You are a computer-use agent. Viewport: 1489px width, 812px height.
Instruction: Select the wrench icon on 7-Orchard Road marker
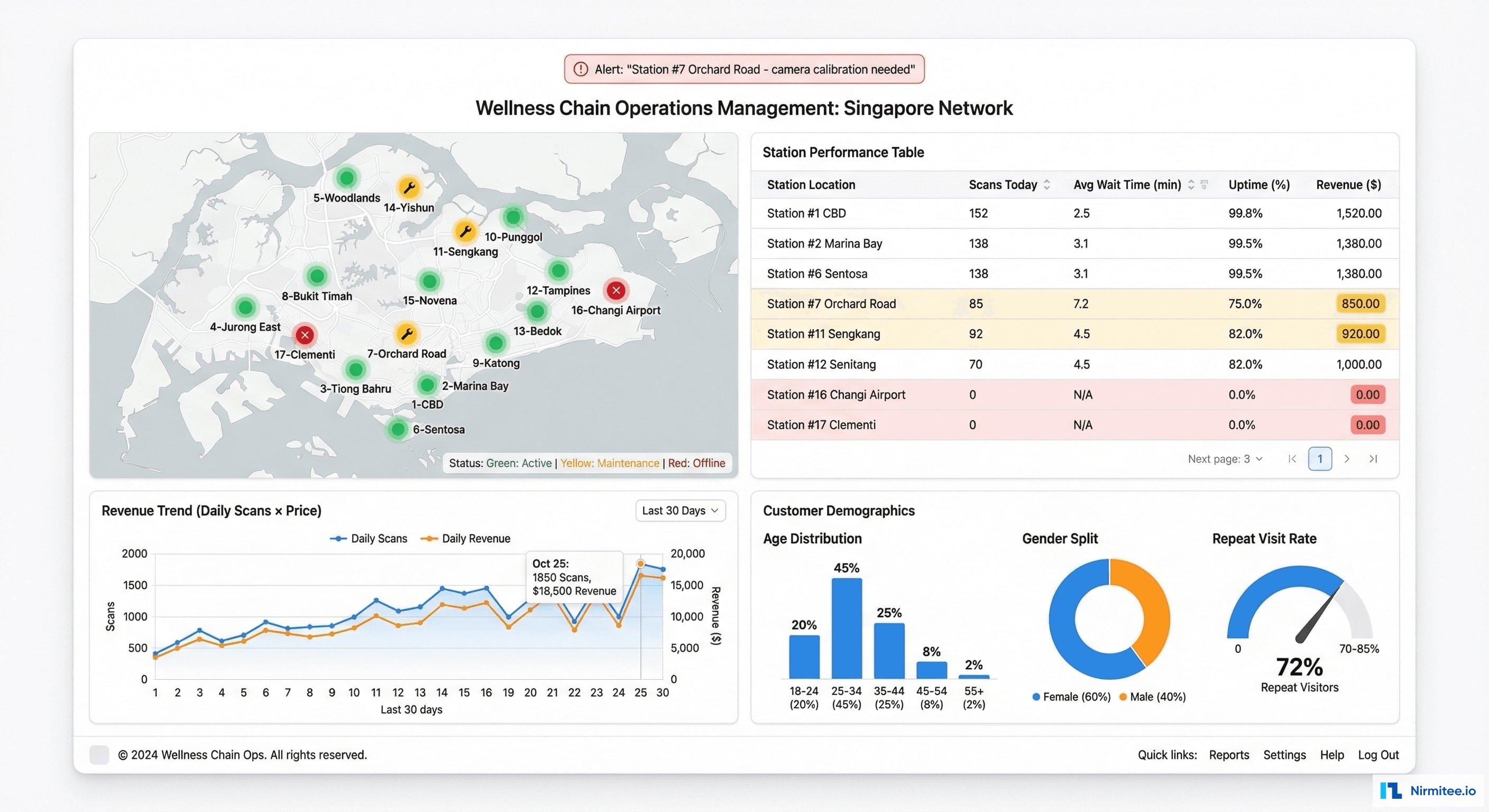click(x=407, y=334)
